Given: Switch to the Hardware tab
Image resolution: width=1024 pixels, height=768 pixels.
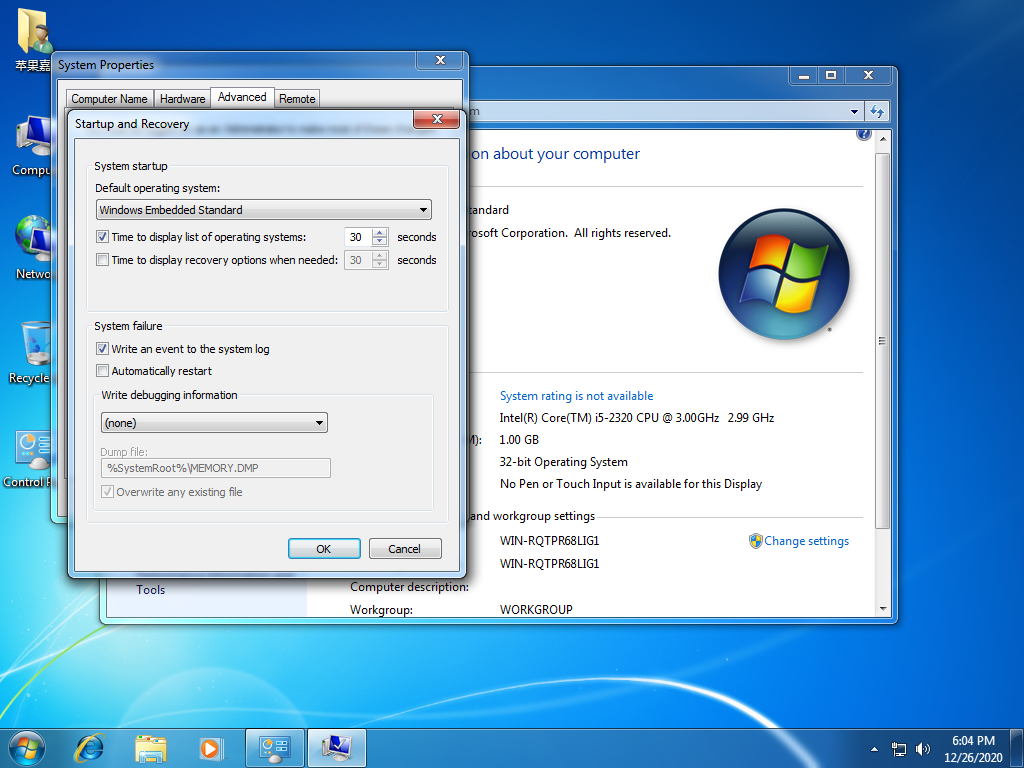Looking at the screenshot, I should [182, 98].
